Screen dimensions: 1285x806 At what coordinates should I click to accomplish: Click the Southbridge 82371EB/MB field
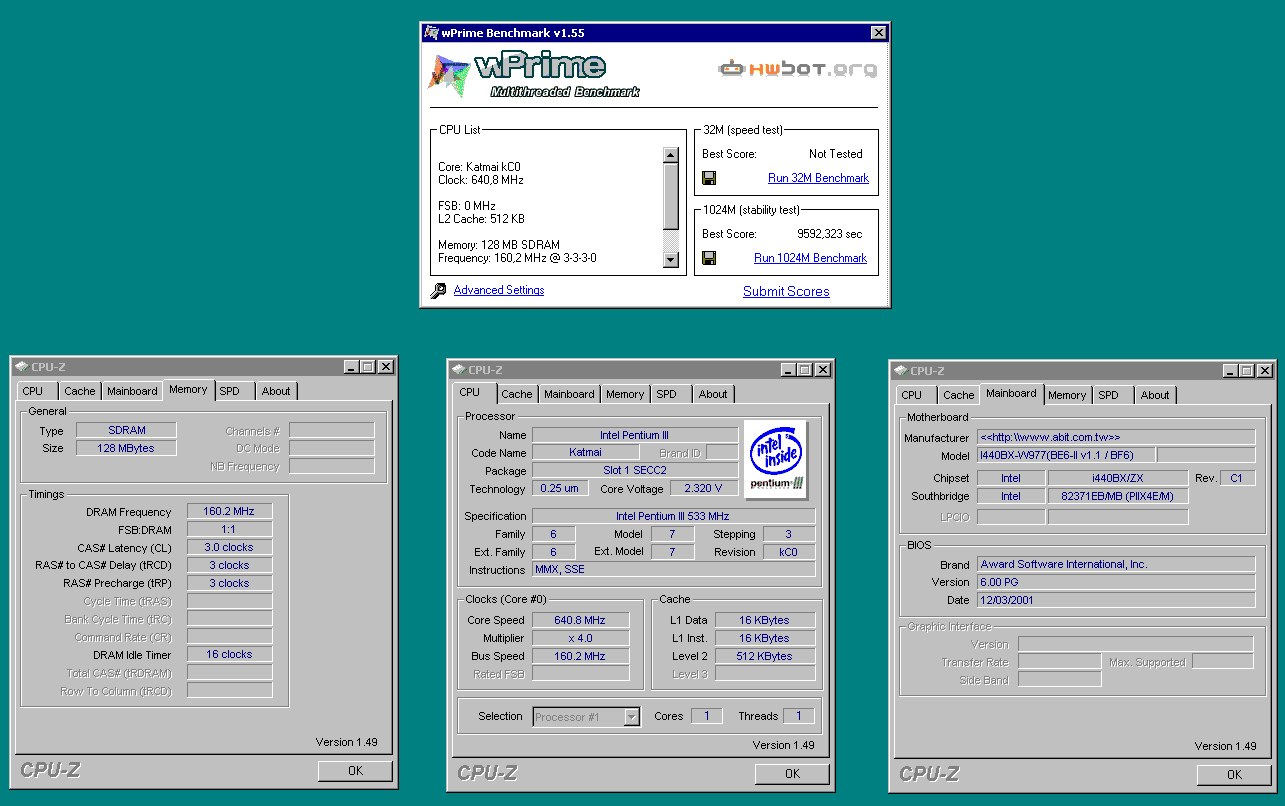[1118, 496]
